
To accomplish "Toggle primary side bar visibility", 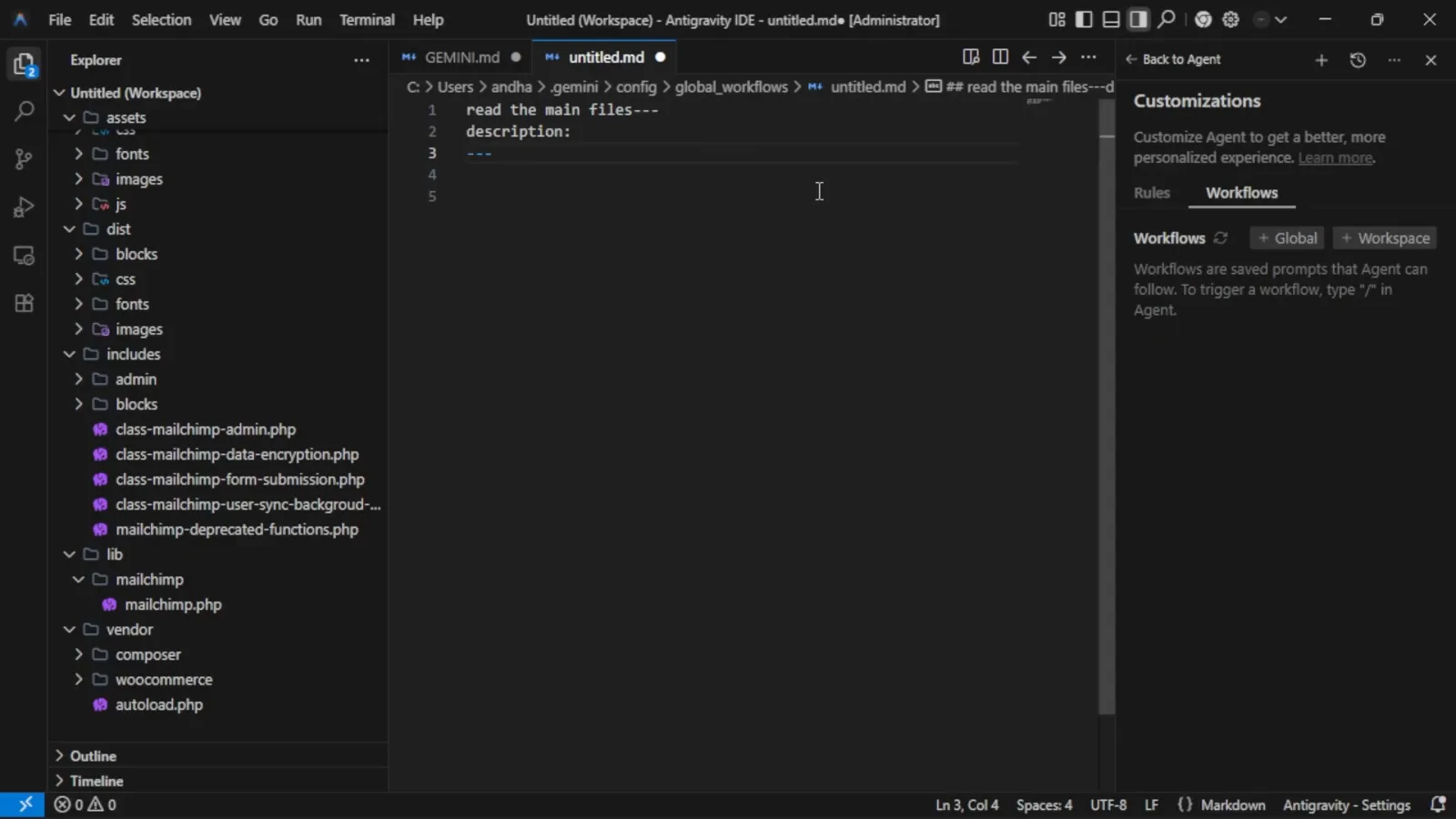I will coord(1084,19).
